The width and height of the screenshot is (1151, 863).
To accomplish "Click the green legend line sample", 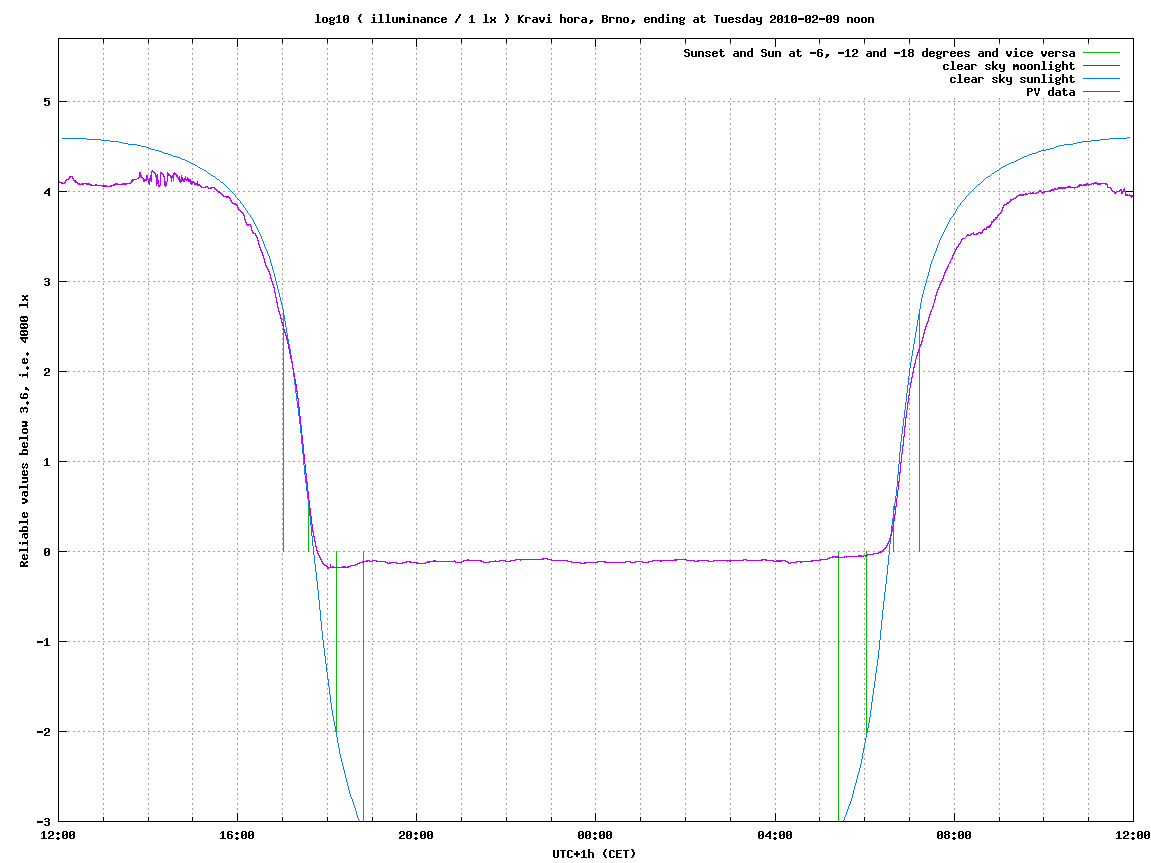I will coord(1102,53).
